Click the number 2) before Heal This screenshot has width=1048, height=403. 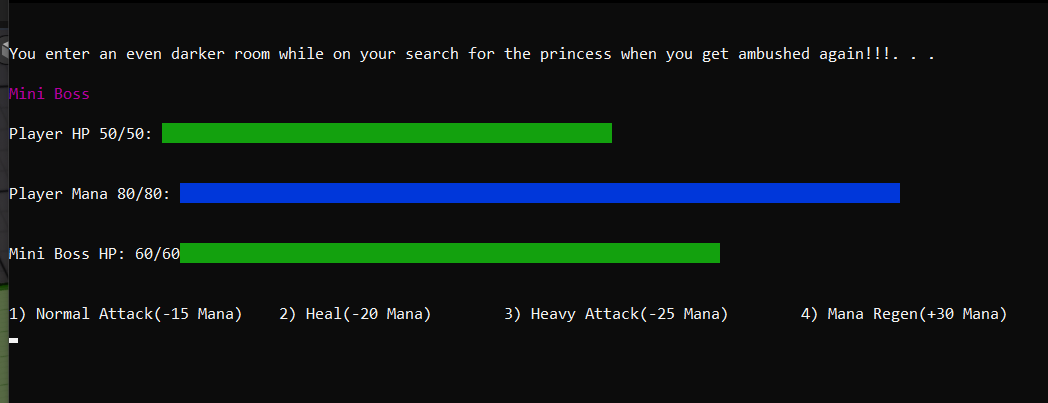[288, 314]
